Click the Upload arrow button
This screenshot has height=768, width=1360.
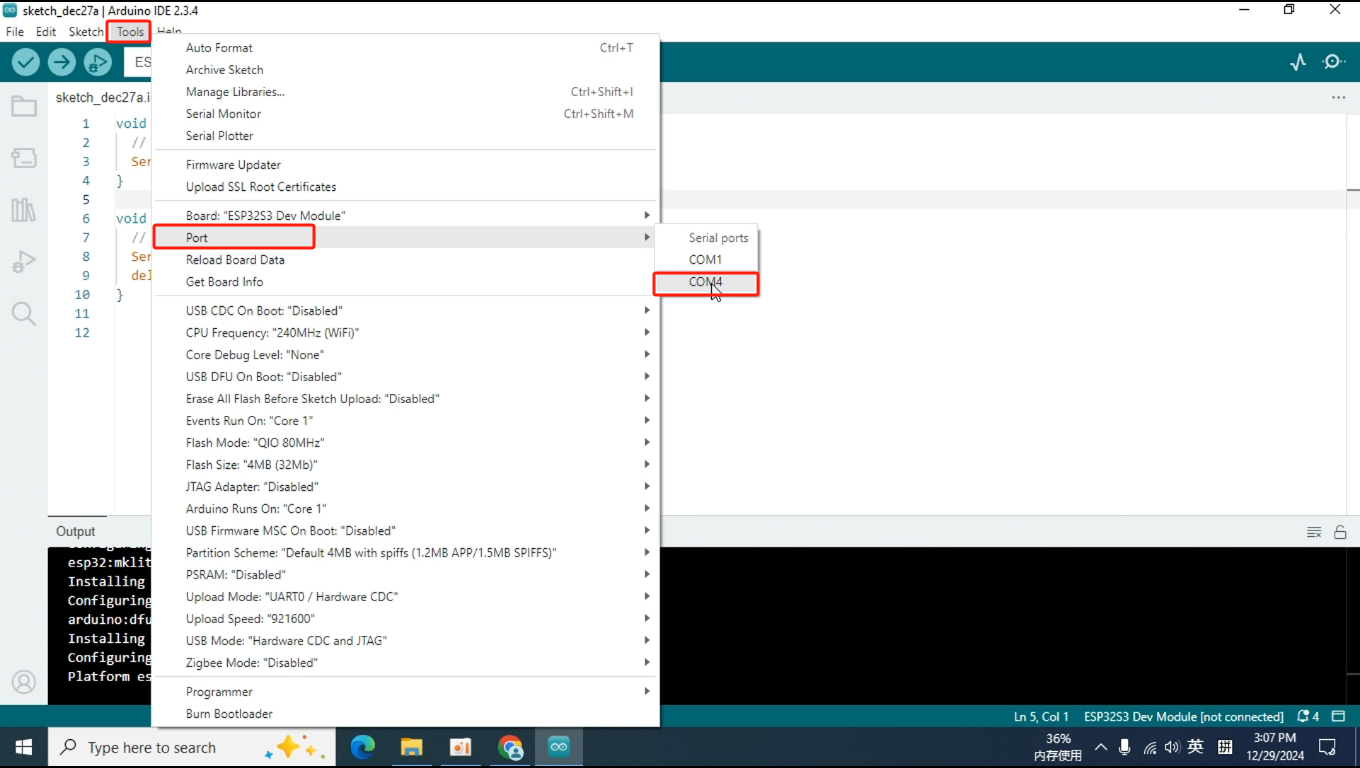(62, 62)
